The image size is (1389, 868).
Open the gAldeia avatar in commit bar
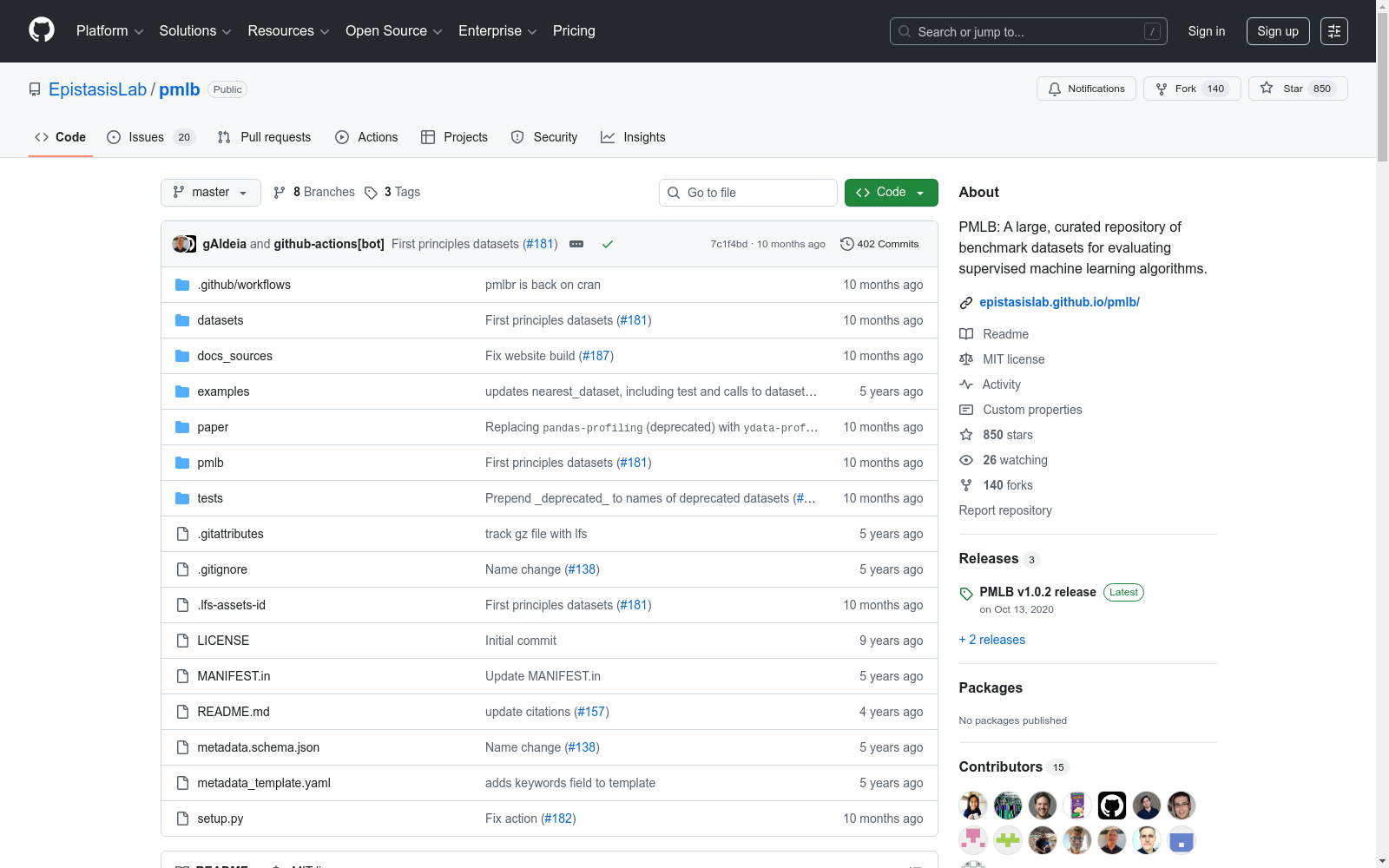point(181,244)
